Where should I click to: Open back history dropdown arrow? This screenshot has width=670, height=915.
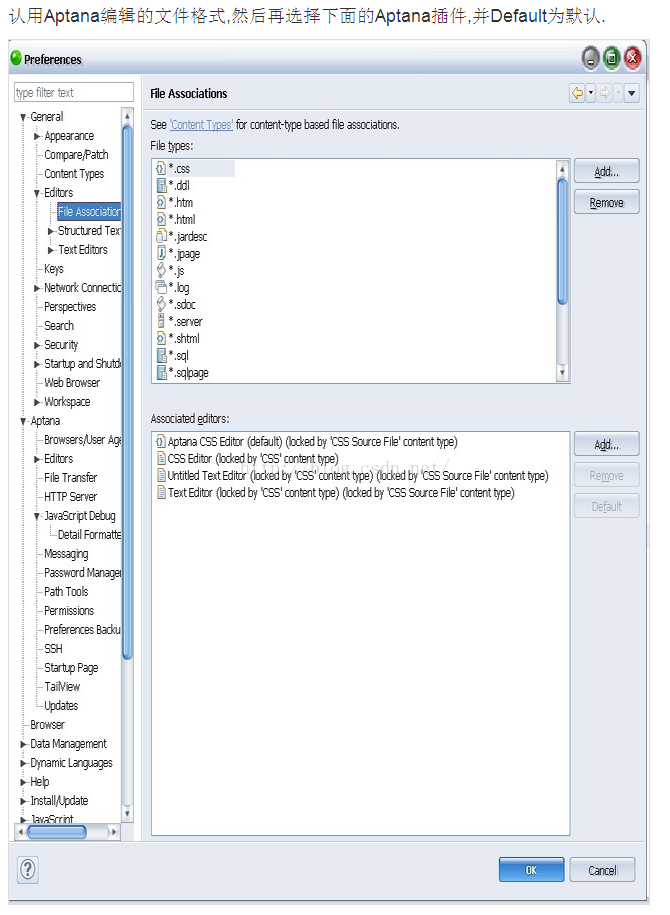tap(591, 93)
